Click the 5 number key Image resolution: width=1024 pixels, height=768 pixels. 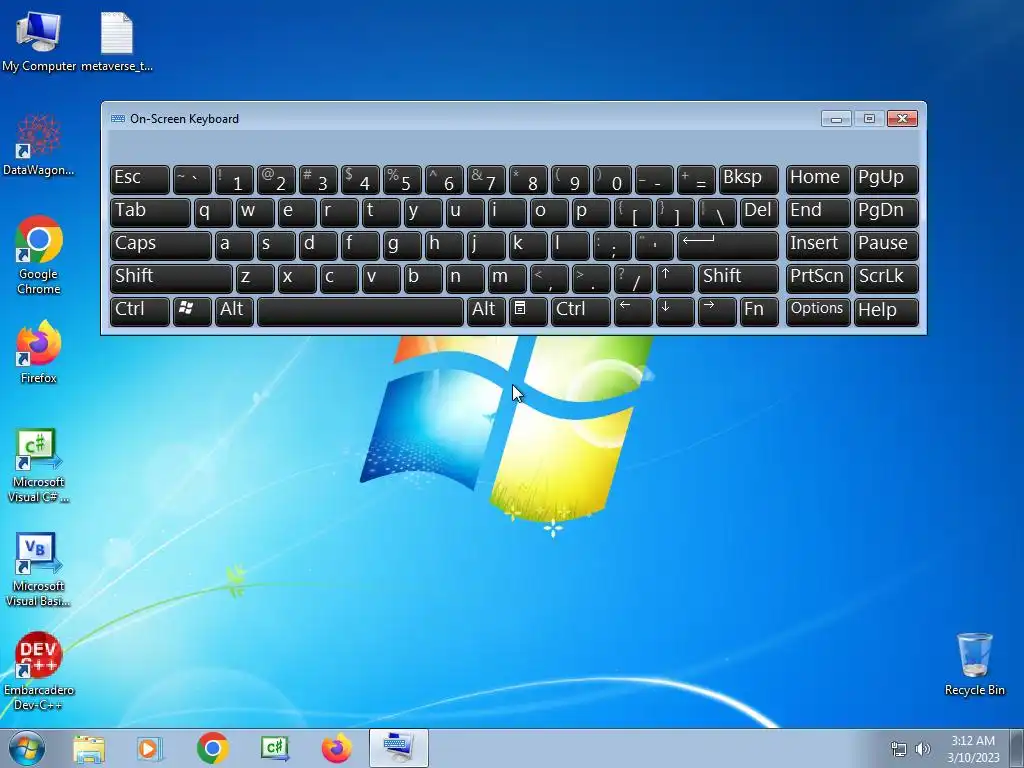click(x=402, y=180)
